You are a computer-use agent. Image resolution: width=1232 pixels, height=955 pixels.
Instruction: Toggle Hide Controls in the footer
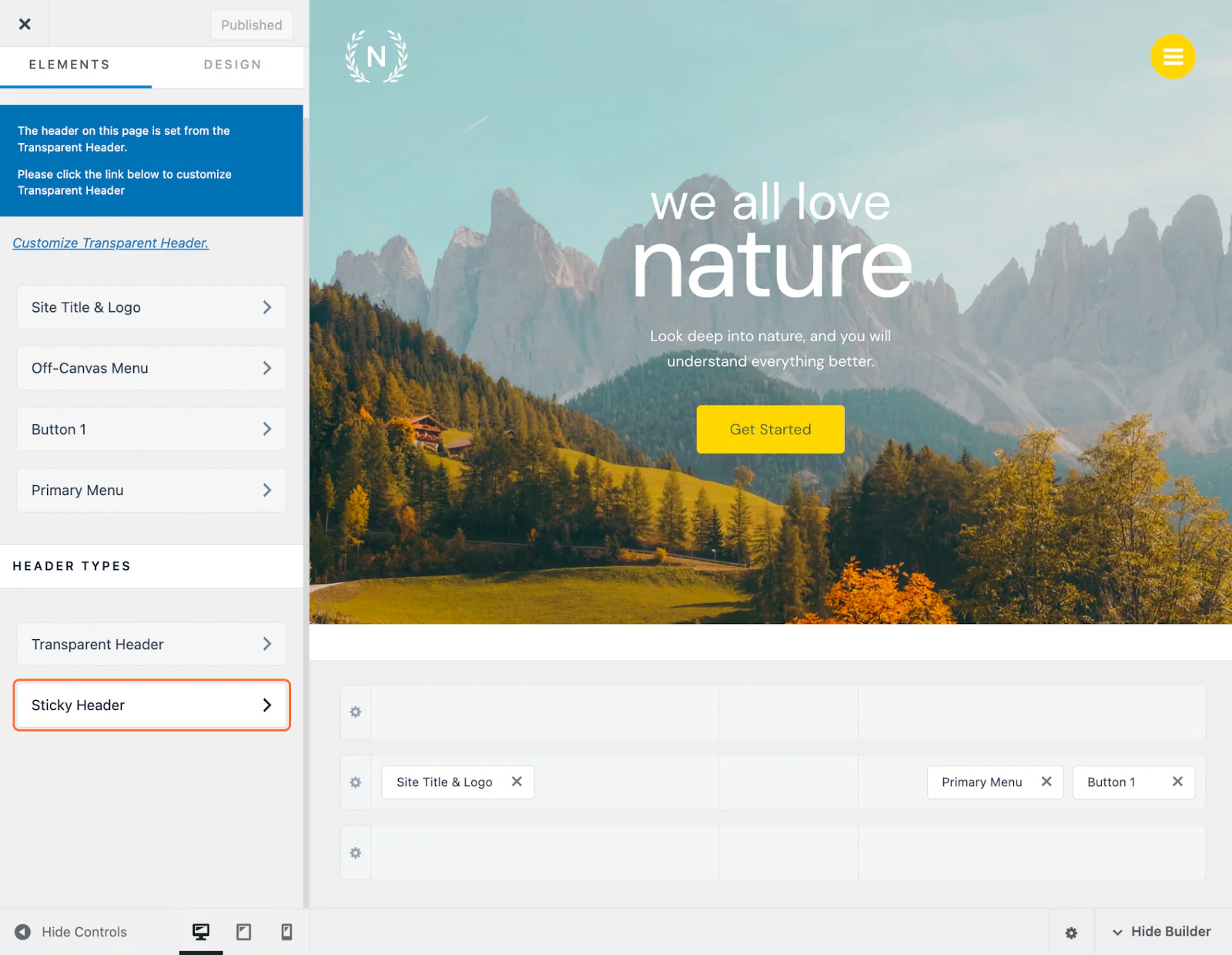coord(71,932)
